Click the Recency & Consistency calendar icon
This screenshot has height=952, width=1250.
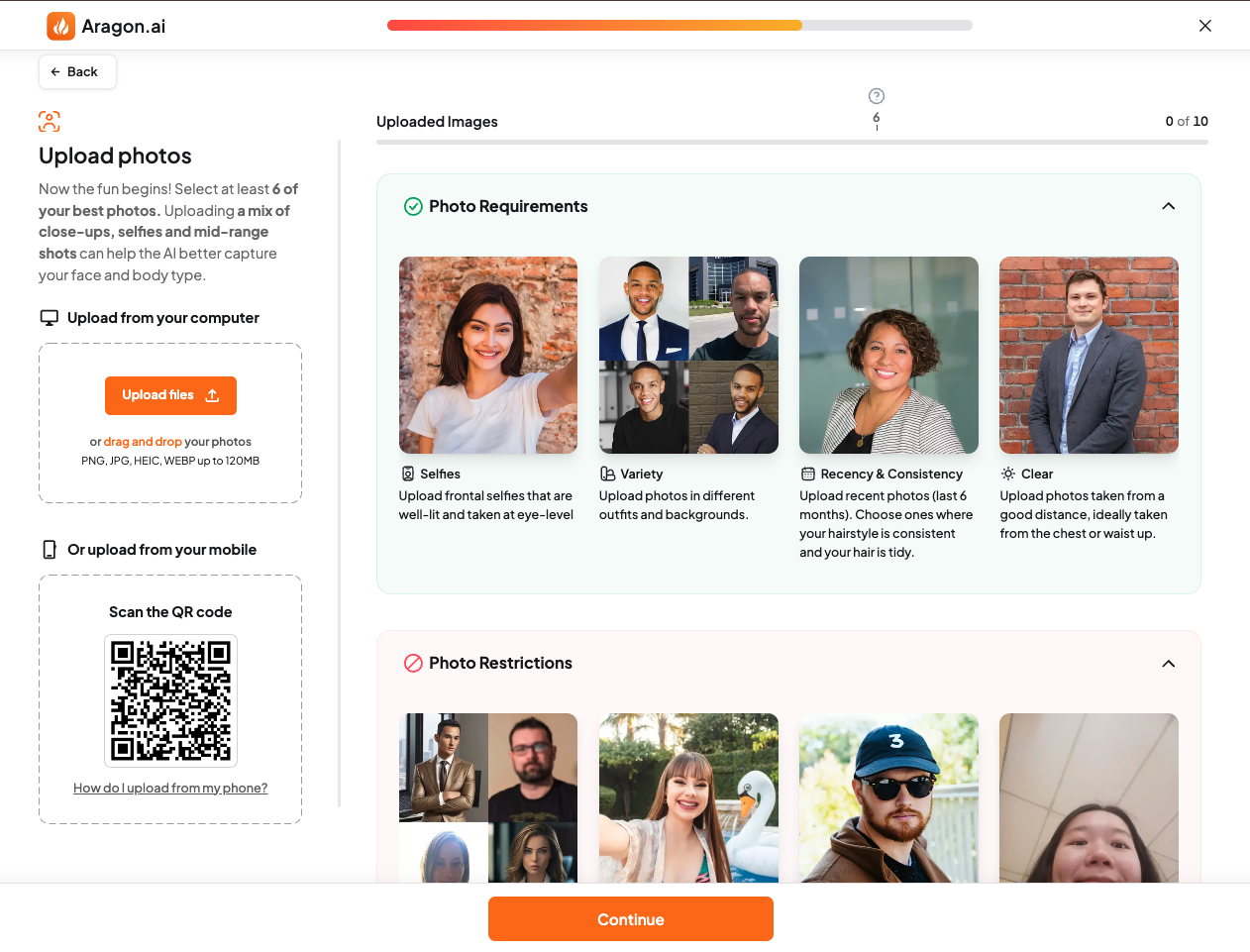(x=808, y=474)
